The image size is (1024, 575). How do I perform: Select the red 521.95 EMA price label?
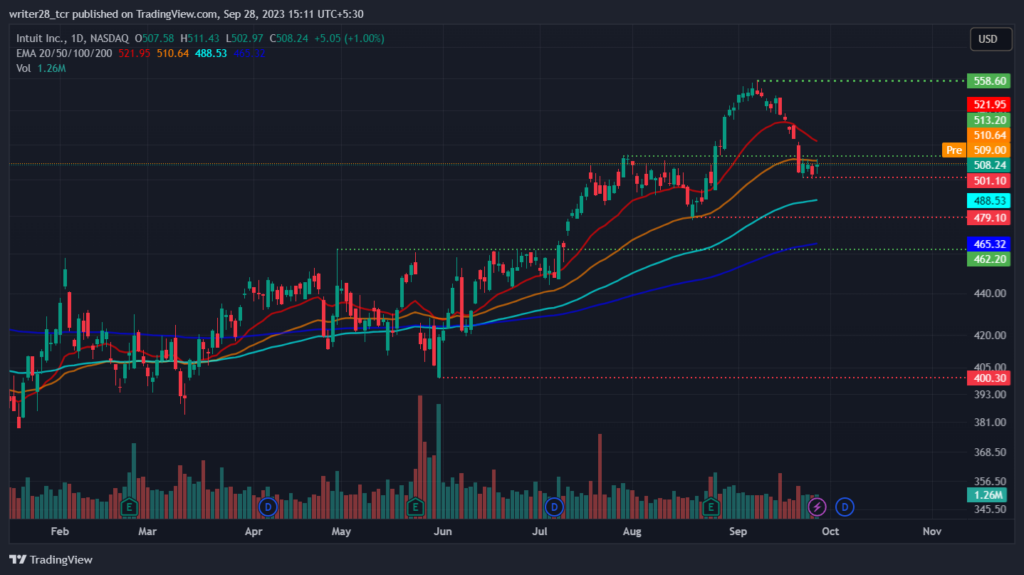click(x=989, y=105)
